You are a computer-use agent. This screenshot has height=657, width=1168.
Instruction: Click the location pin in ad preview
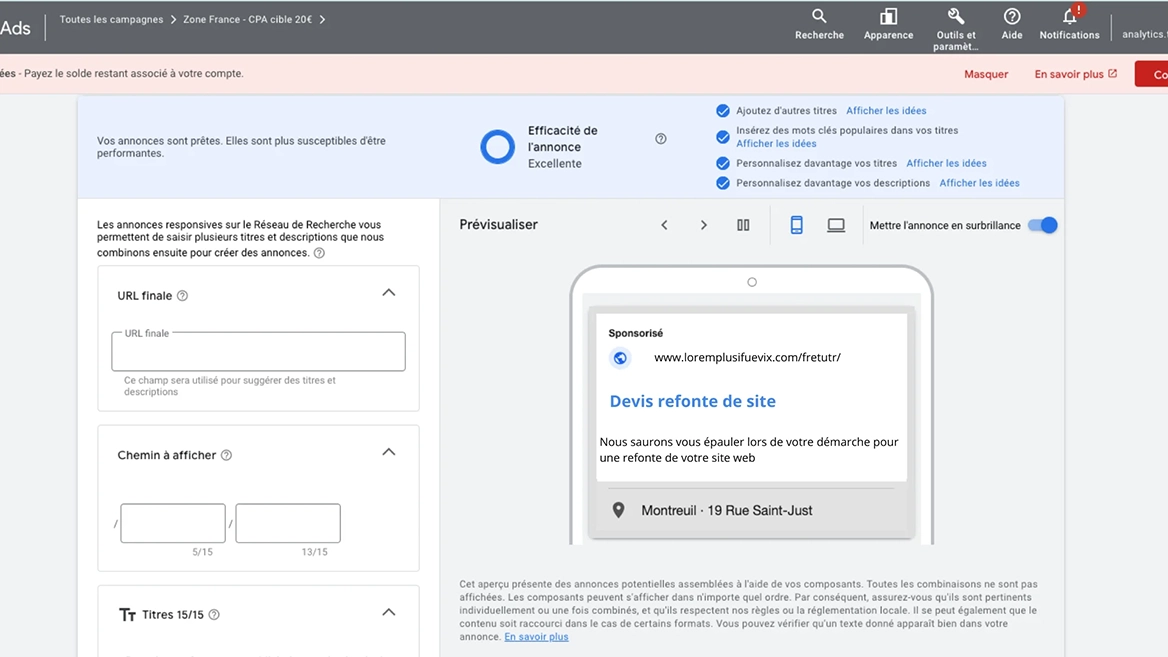coord(618,510)
